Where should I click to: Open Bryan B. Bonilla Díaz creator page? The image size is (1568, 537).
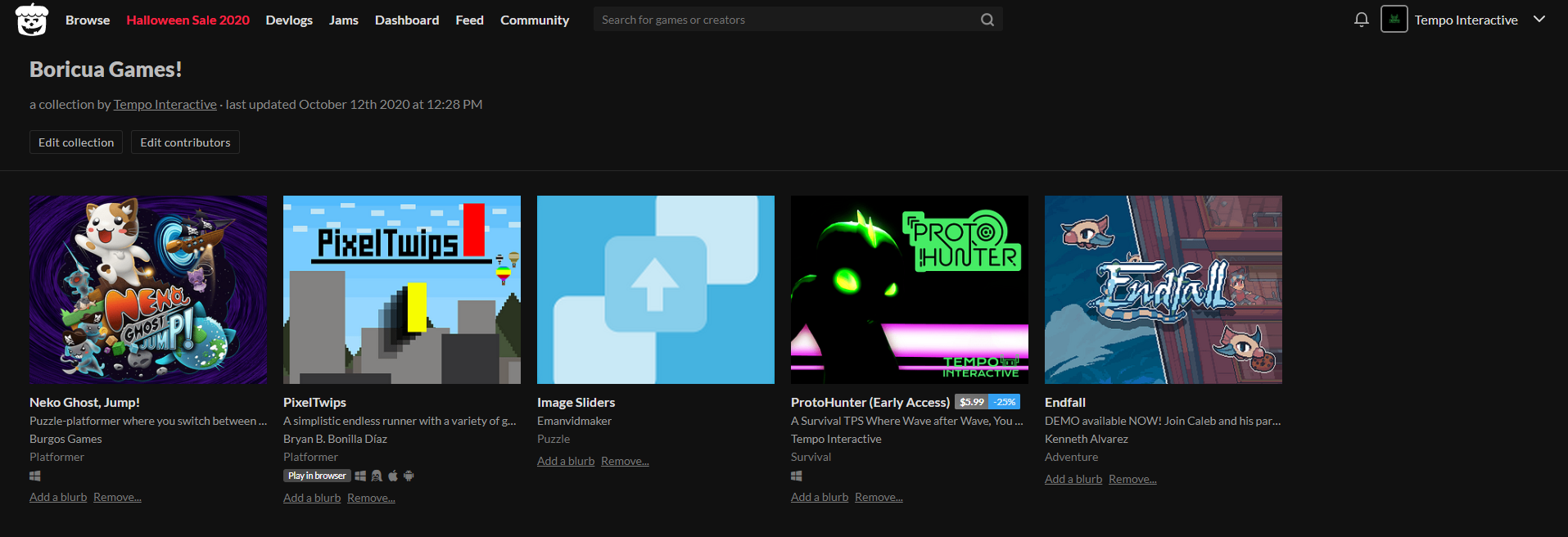pyautogui.click(x=335, y=439)
